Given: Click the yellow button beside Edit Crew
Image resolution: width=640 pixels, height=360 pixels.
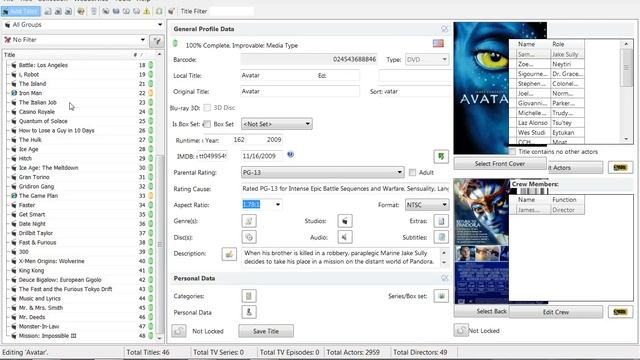Looking at the screenshot, I should tap(620, 312).
